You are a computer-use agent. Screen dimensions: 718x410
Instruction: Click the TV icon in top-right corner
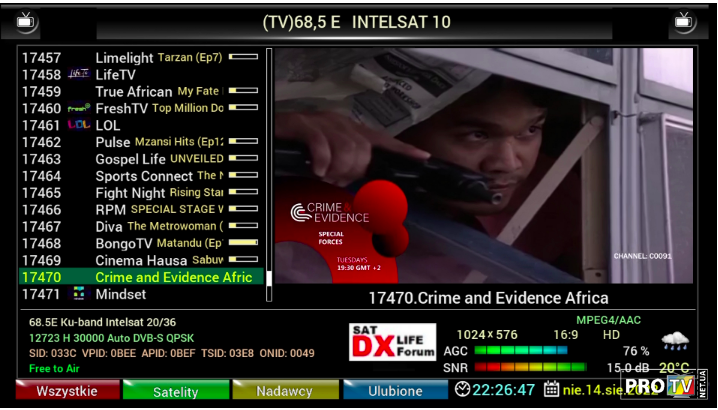[x=684, y=20]
